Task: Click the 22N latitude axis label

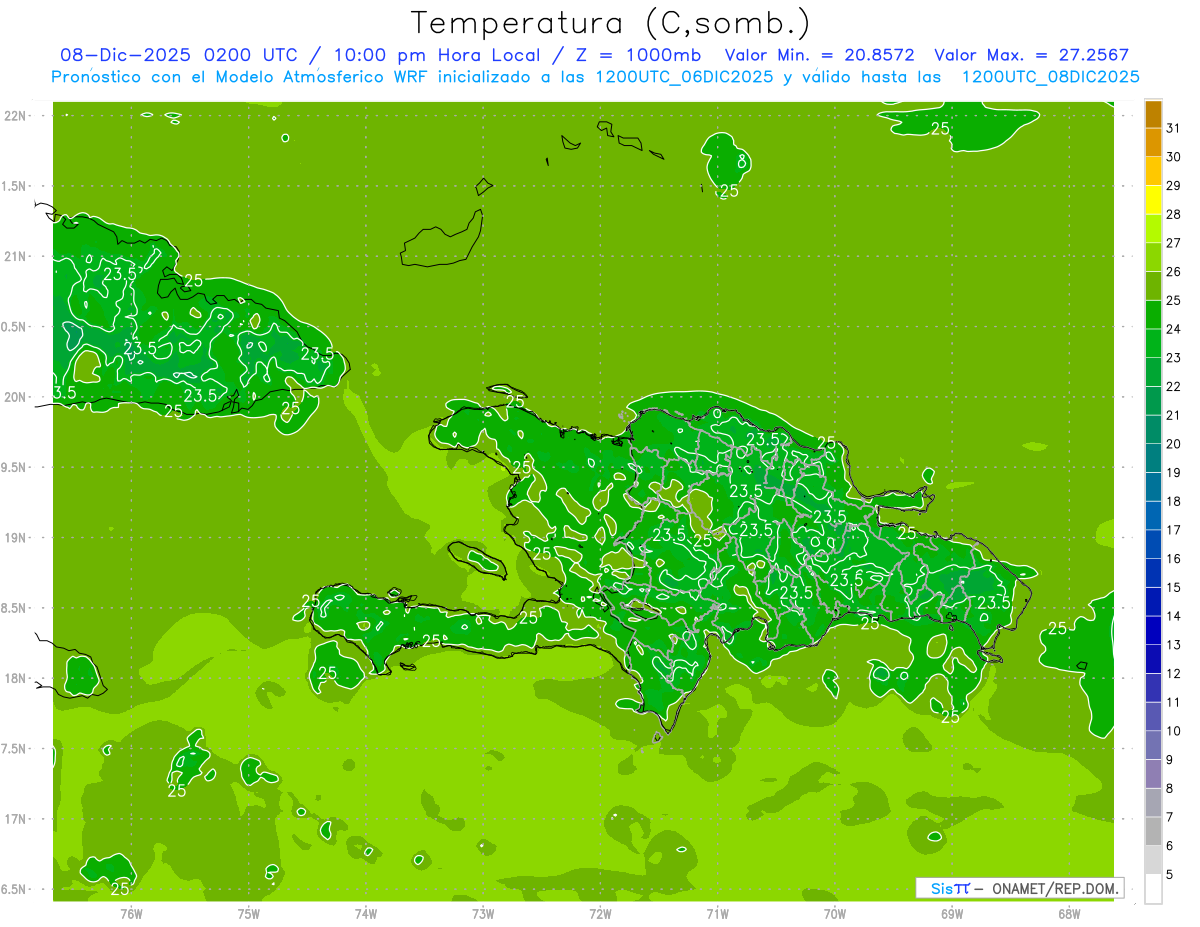Action: click(x=17, y=116)
